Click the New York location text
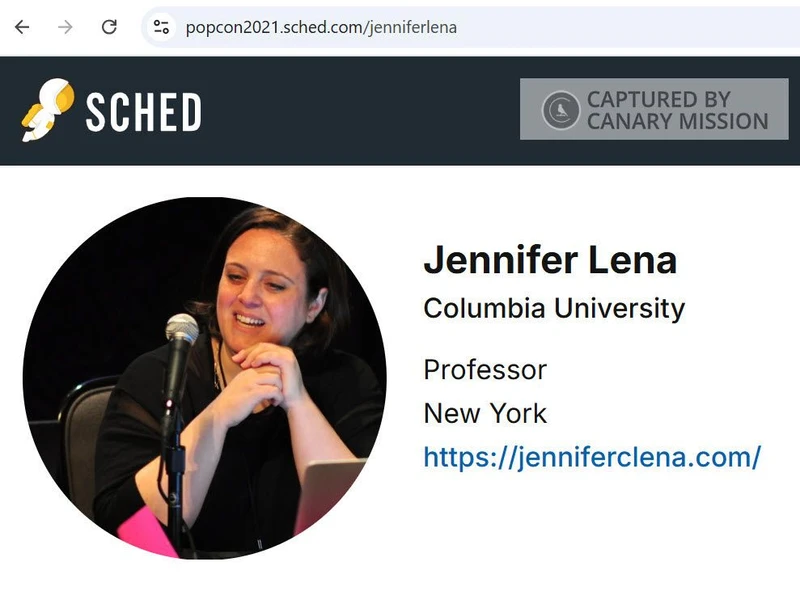This screenshot has height=599, width=800. [485, 413]
